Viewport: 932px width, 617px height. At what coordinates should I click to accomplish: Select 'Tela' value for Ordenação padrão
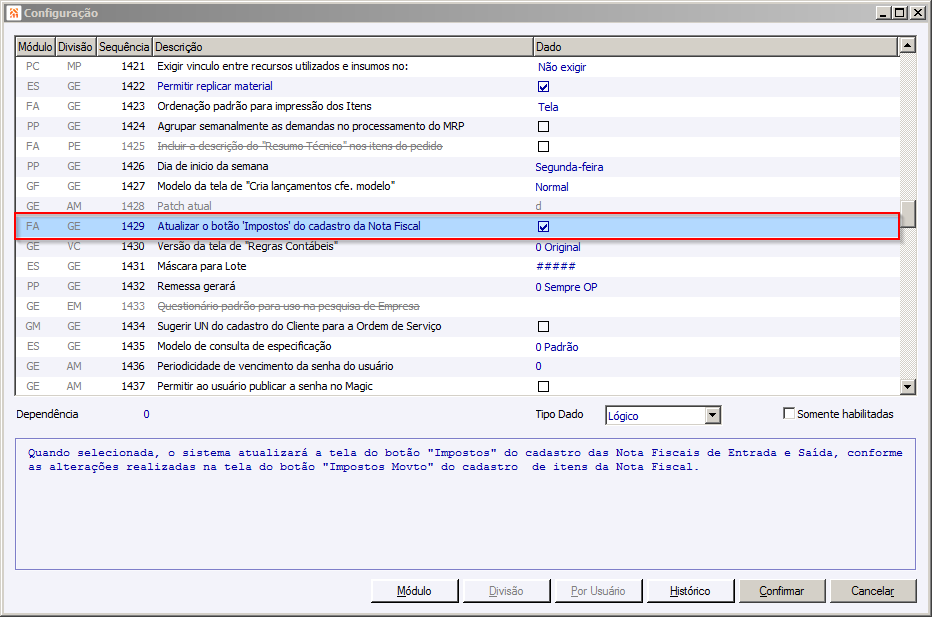click(548, 107)
